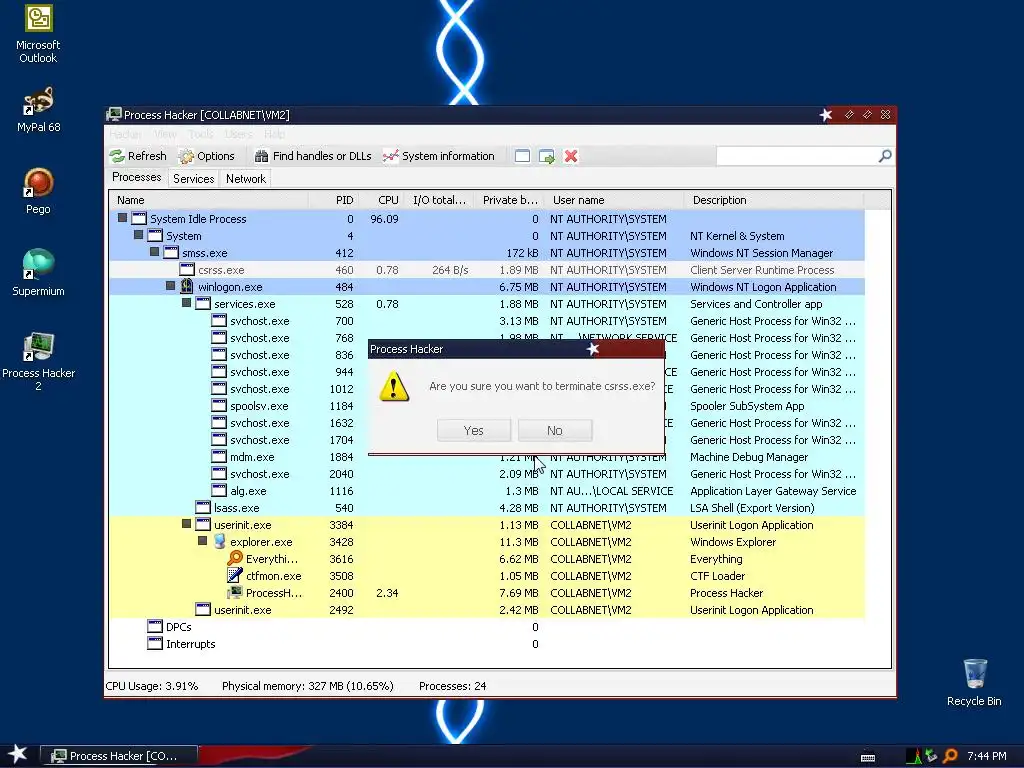1024x768 pixels.
Task: Click the explorer.exe process icon
Action: tap(219, 541)
